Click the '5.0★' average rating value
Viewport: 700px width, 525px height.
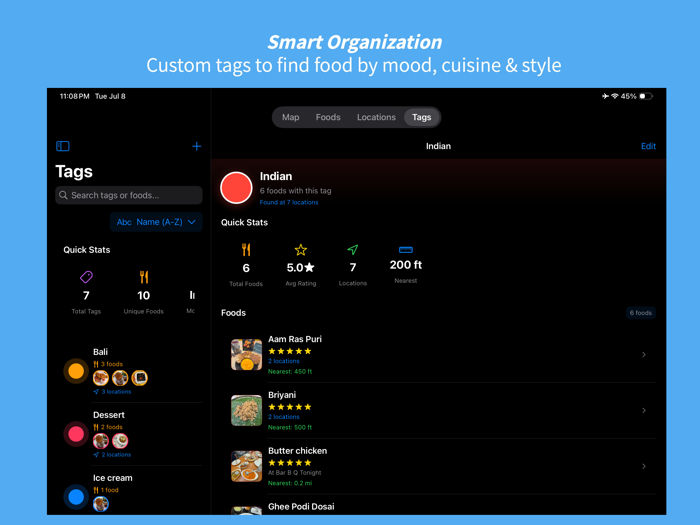[x=300, y=267]
